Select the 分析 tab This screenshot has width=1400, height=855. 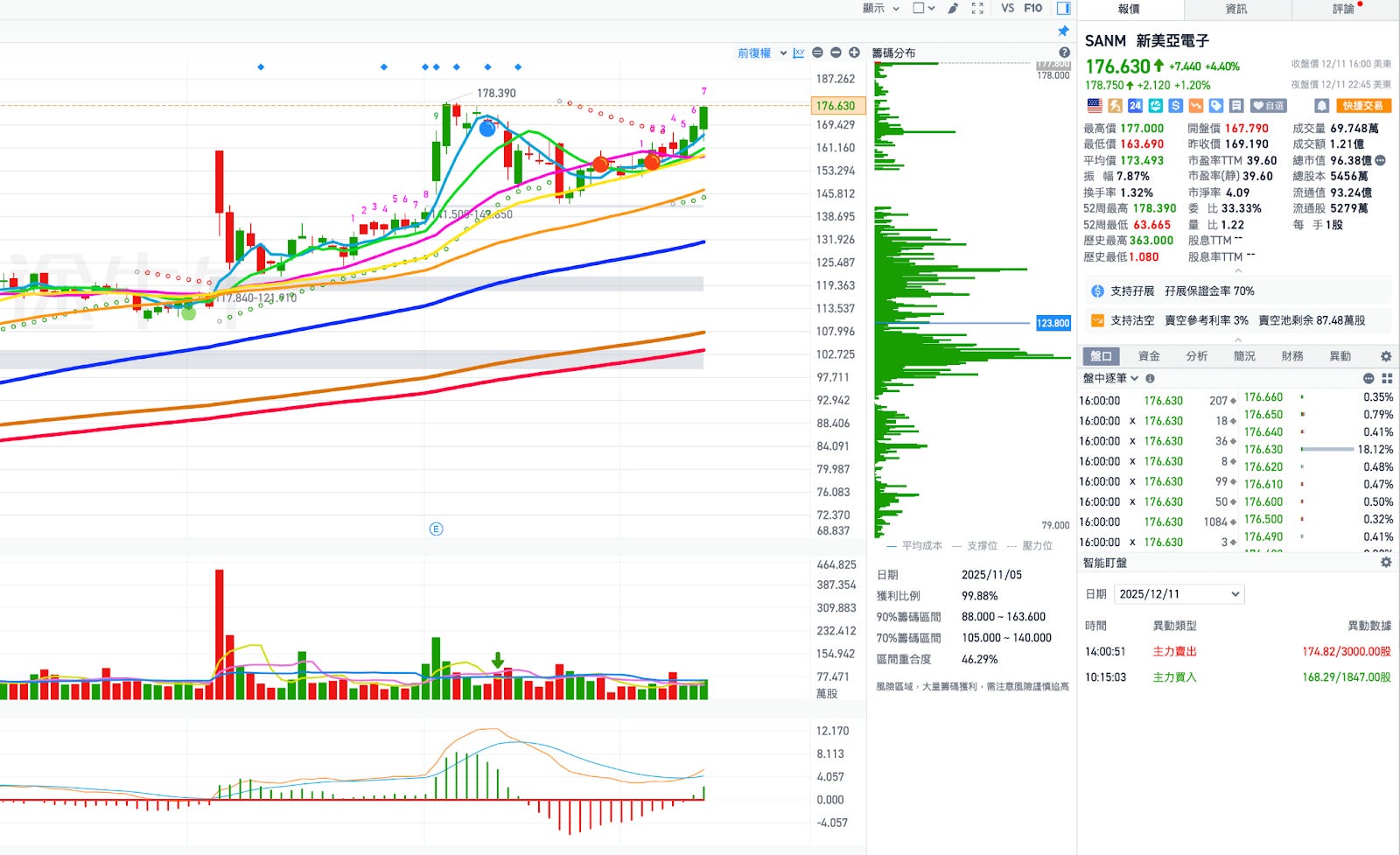pos(1197,356)
